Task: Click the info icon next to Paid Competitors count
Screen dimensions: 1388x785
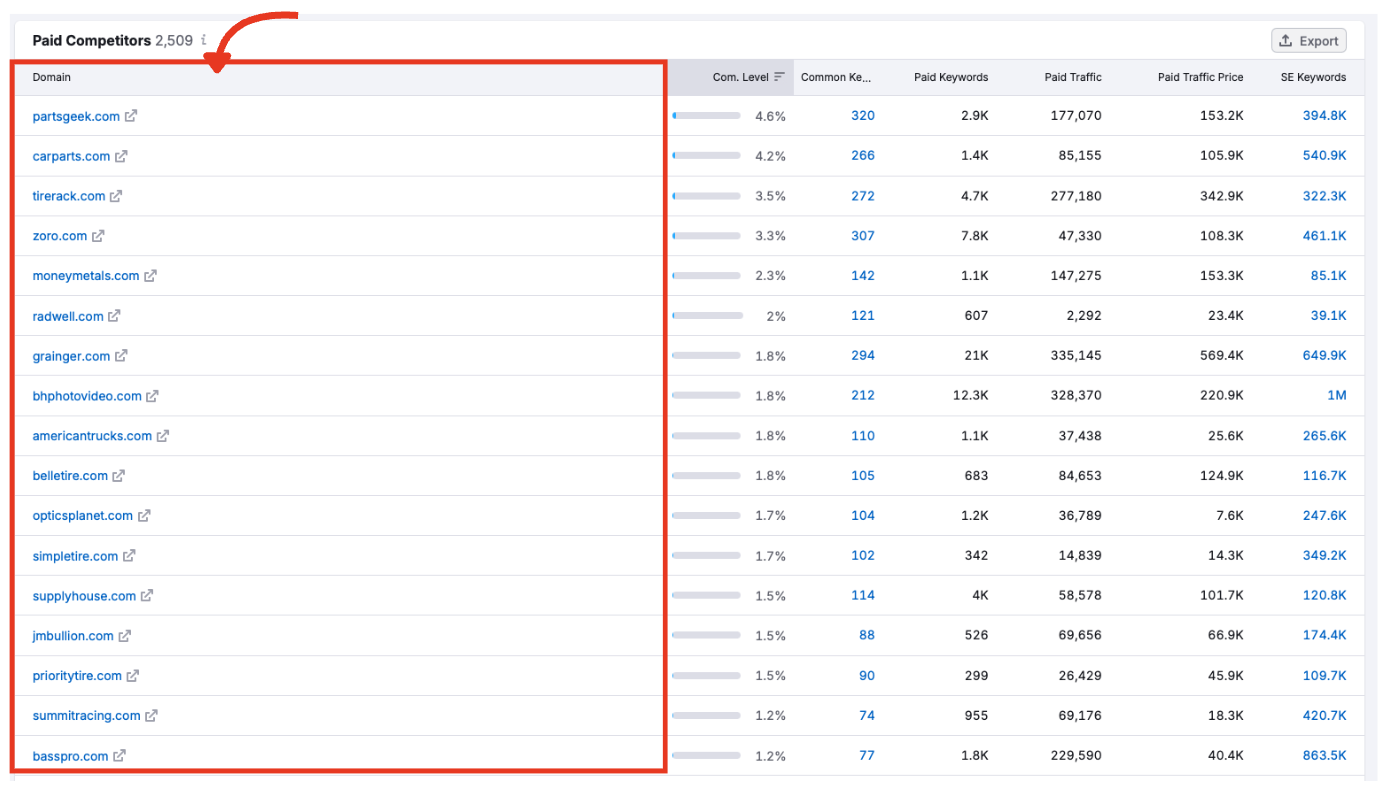Action: pos(204,41)
